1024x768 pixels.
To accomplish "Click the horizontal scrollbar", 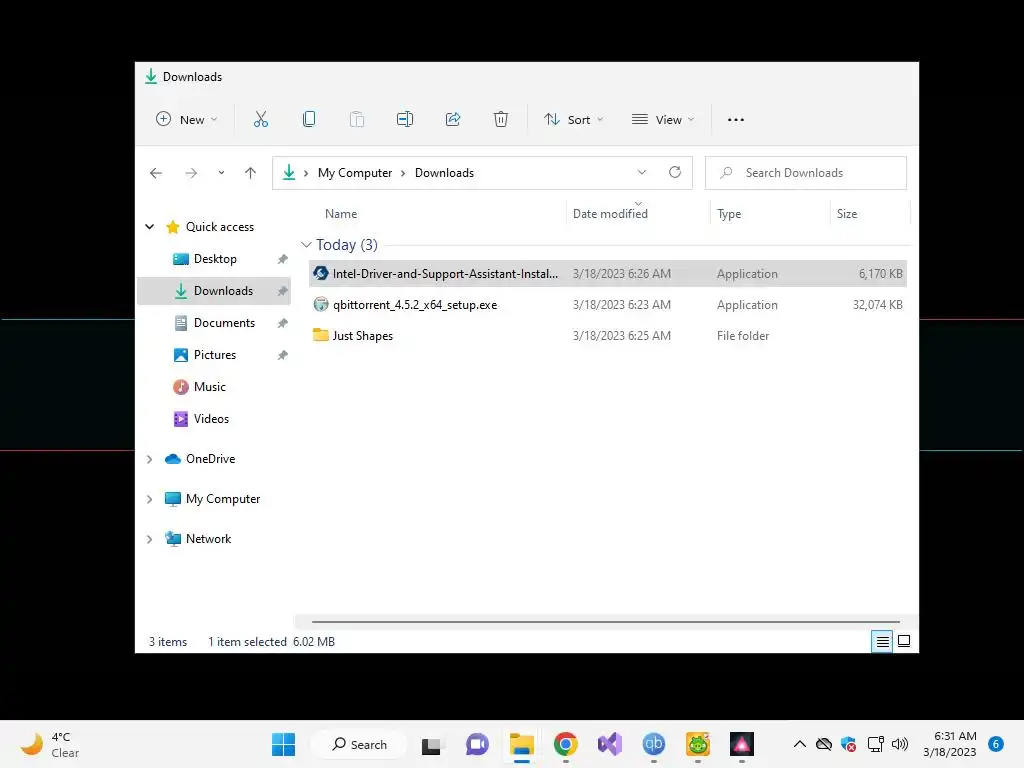I will click(605, 622).
